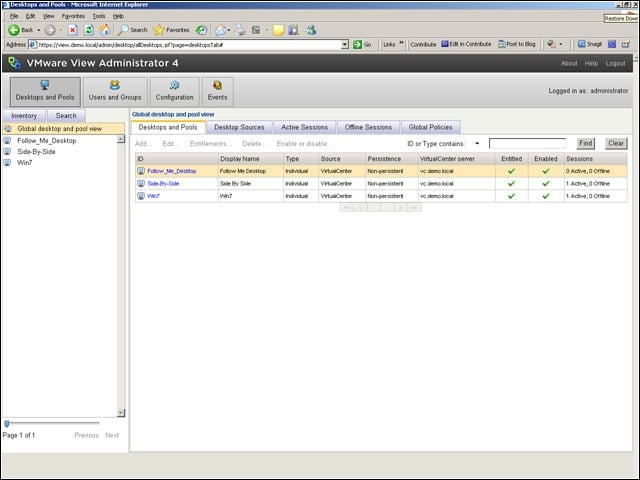This screenshot has width=640, height=480.
Task: Open the Follow_Me_Desktop link in table
Action: pos(172,171)
